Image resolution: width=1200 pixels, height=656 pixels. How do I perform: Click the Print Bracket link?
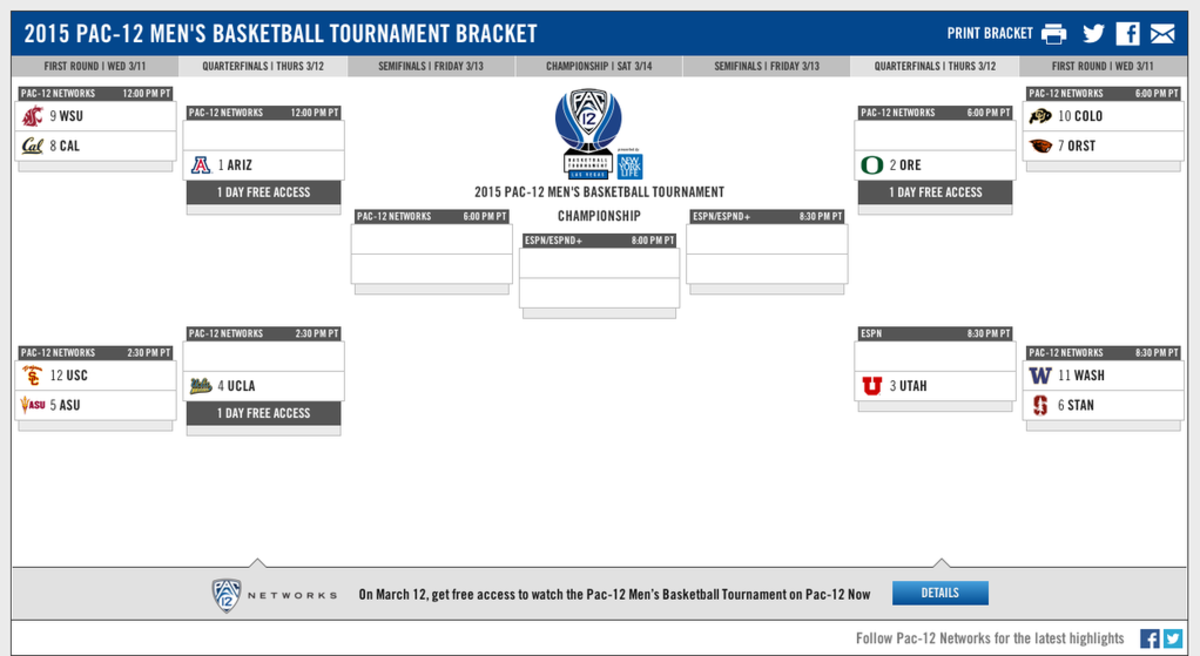pyautogui.click(x=990, y=34)
